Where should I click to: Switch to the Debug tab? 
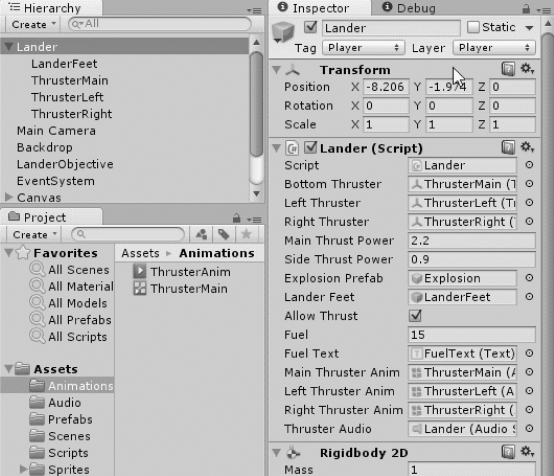coord(409,8)
